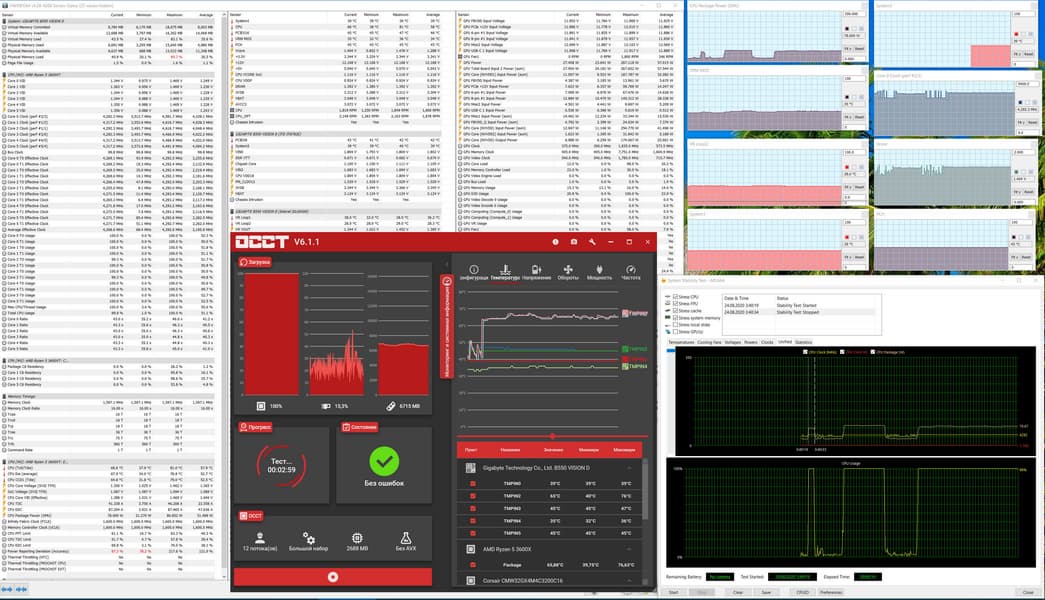
Task: Click the 12 threads setting icon
Action: 260,537
